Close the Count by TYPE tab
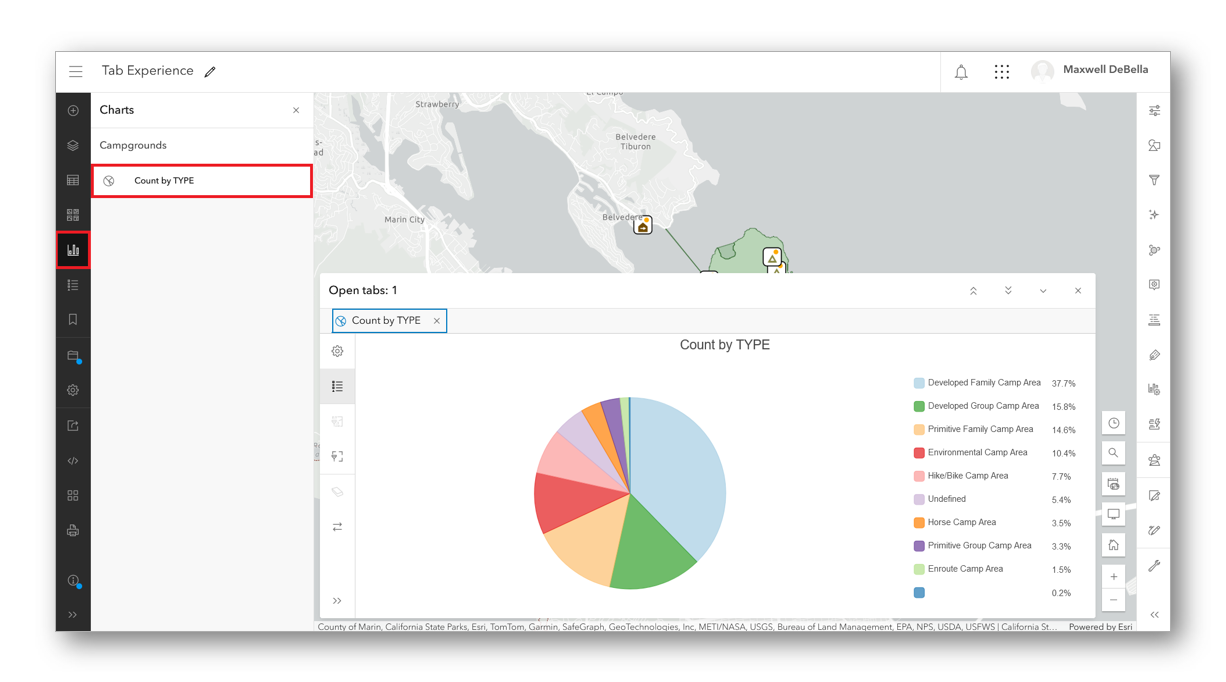The image size is (1226, 682). [x=437, y=321]
